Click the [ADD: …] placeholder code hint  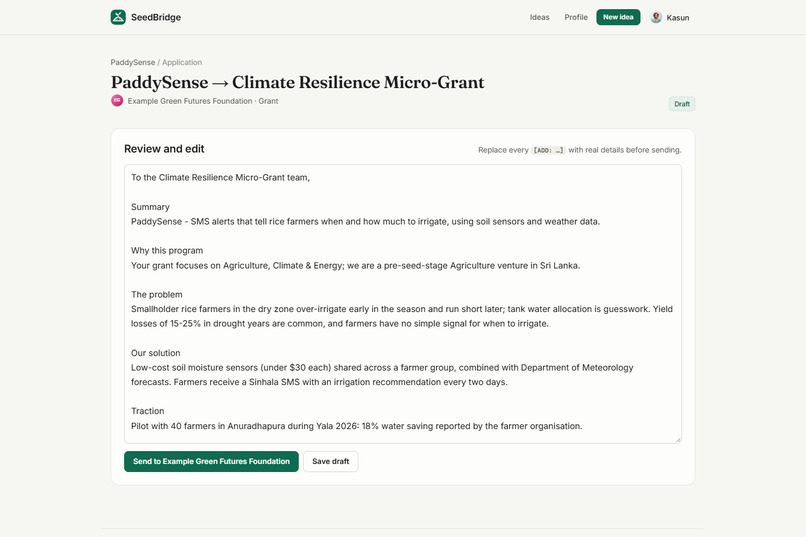click(x=548, y=150)
